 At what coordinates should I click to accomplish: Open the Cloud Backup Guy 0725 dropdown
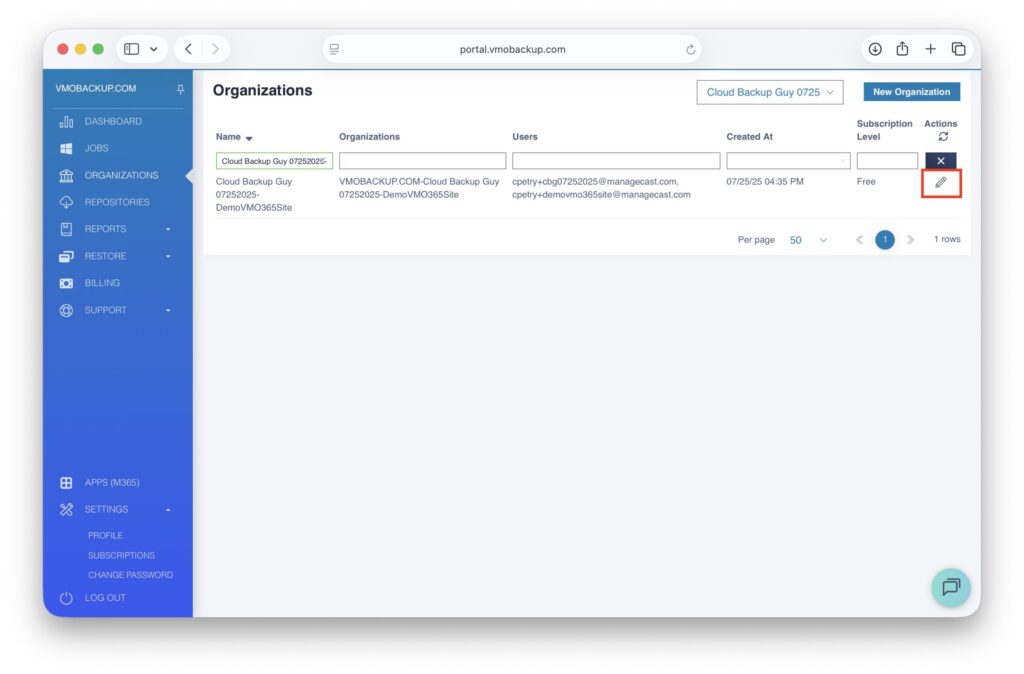pyautogui.click(x=769, y=92)
